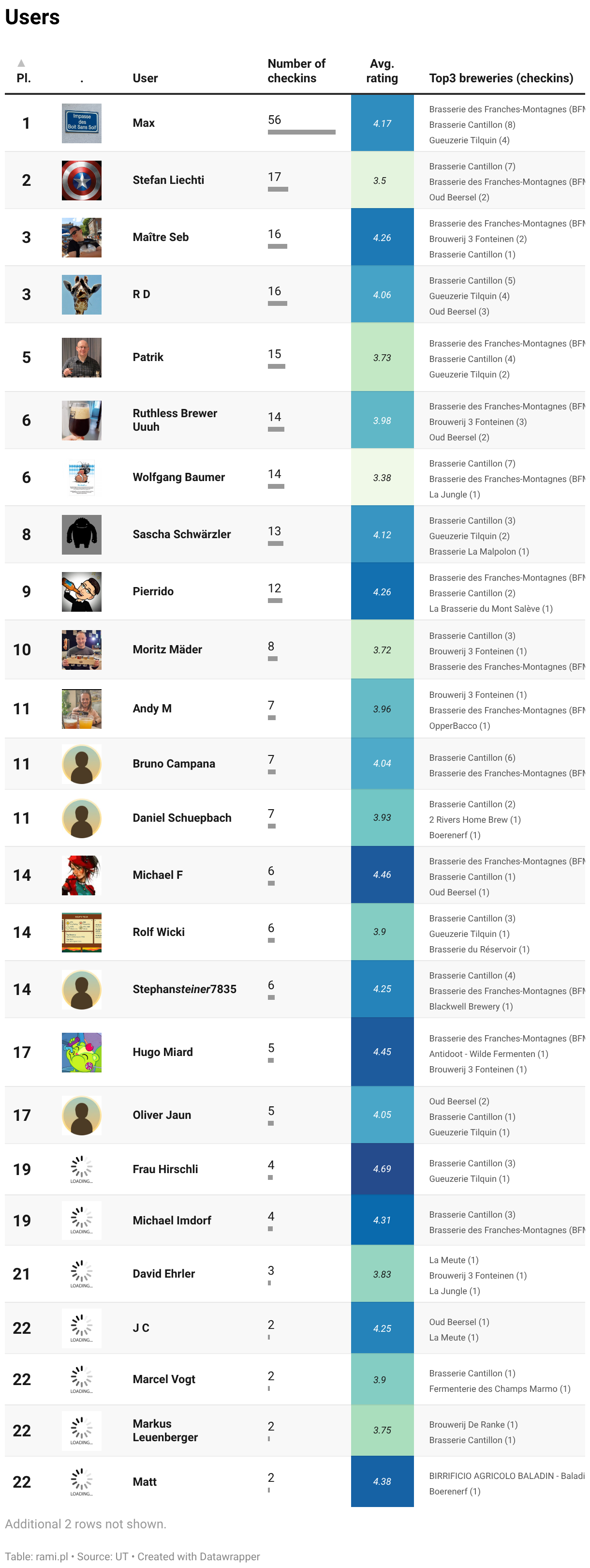Sort by User column header
Screen dimensions: 590x1568
click(146, 78)
